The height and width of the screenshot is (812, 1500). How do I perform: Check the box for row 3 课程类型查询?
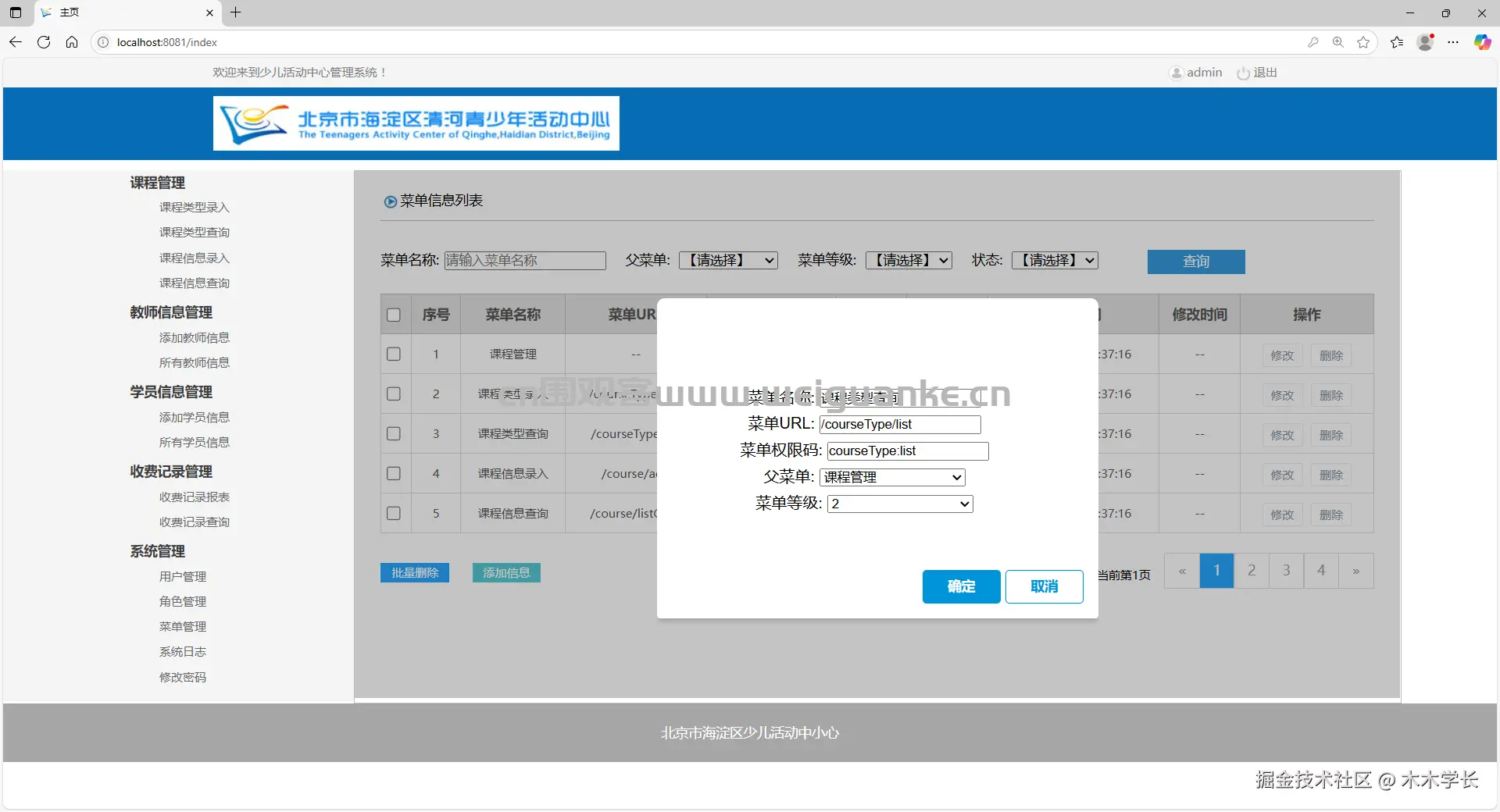pyautogui.click(x=394, y=433)
